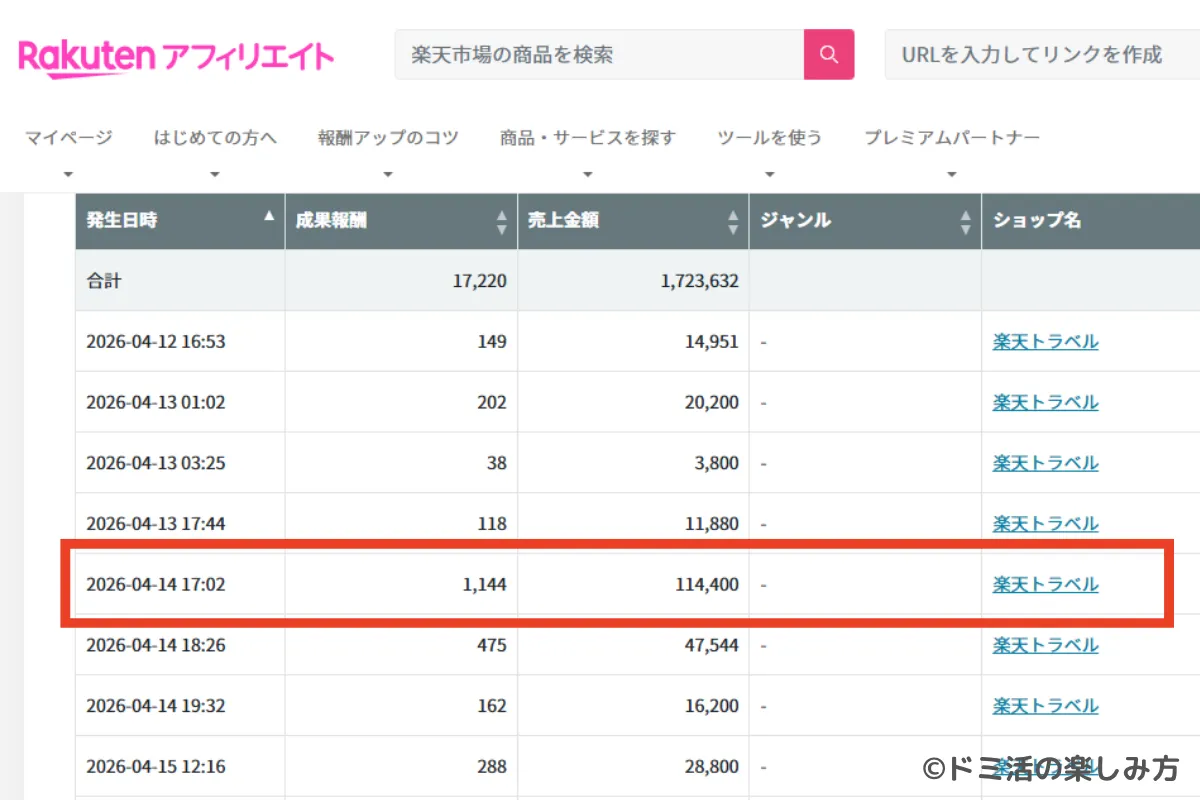Click the 成果報酬 value 475
The width and height of the screenshot is (1200, 800).
point(492,645)
